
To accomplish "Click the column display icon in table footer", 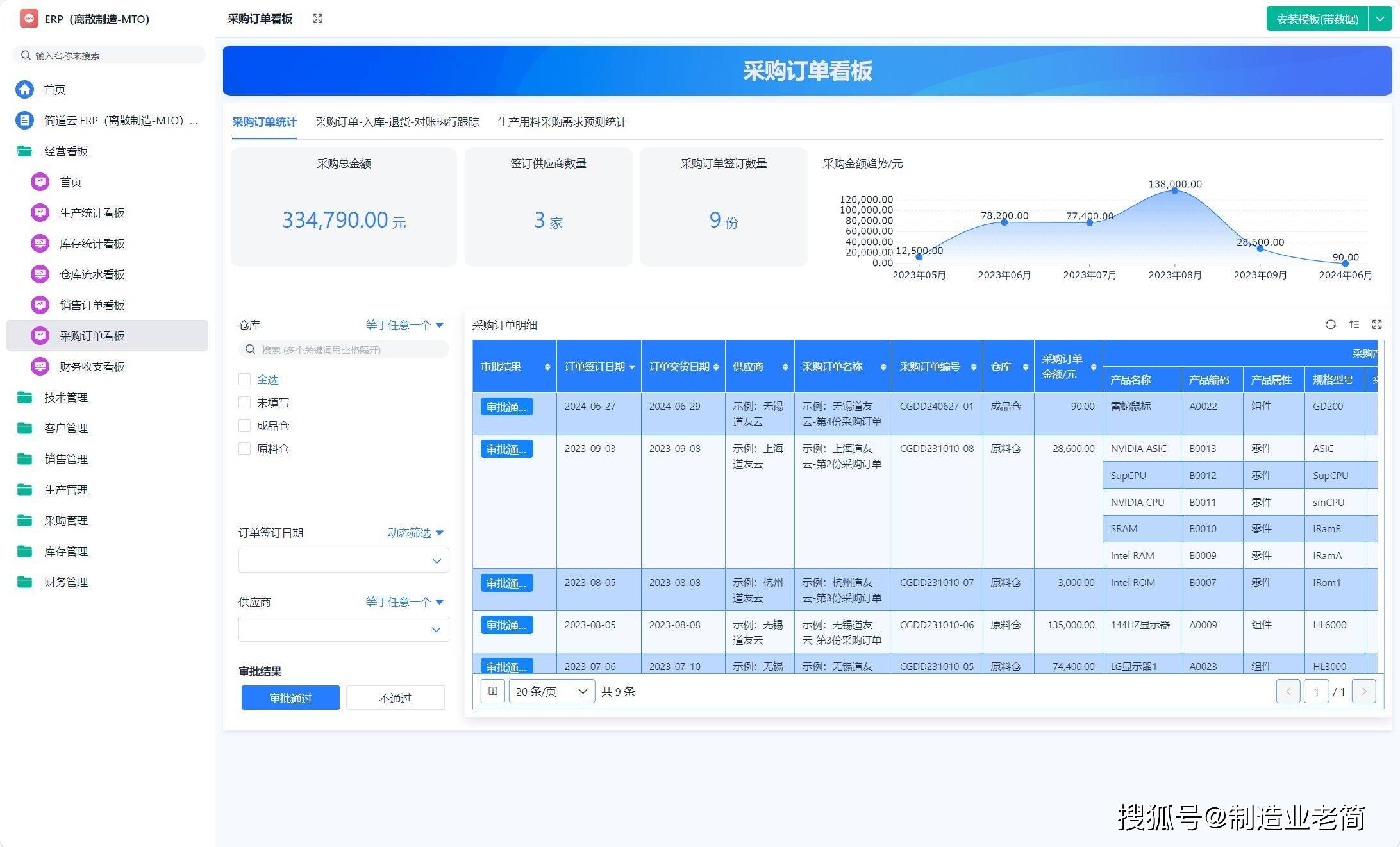I will (x=493, y=691).
